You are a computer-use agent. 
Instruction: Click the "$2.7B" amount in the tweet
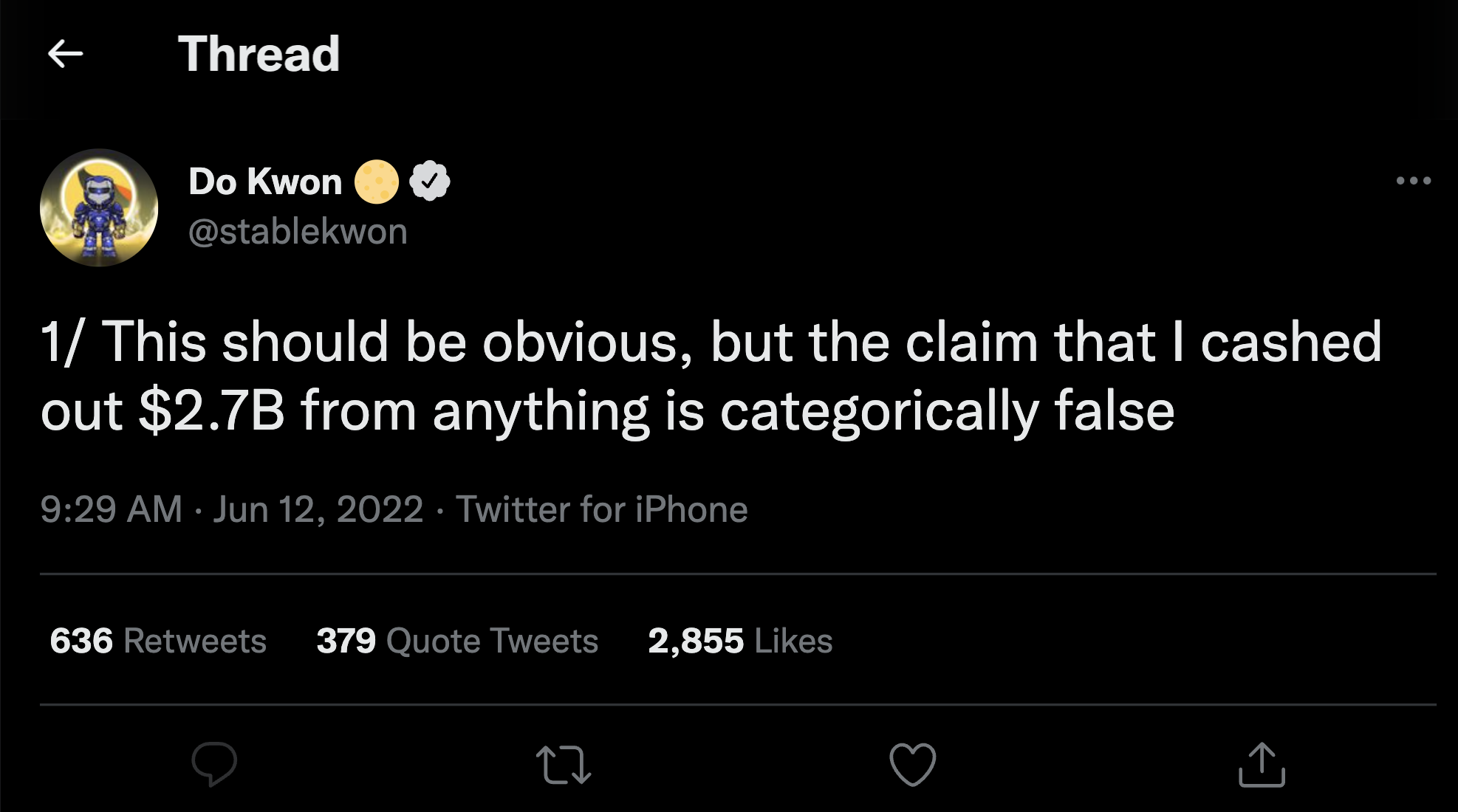click(x=211, y=411)
